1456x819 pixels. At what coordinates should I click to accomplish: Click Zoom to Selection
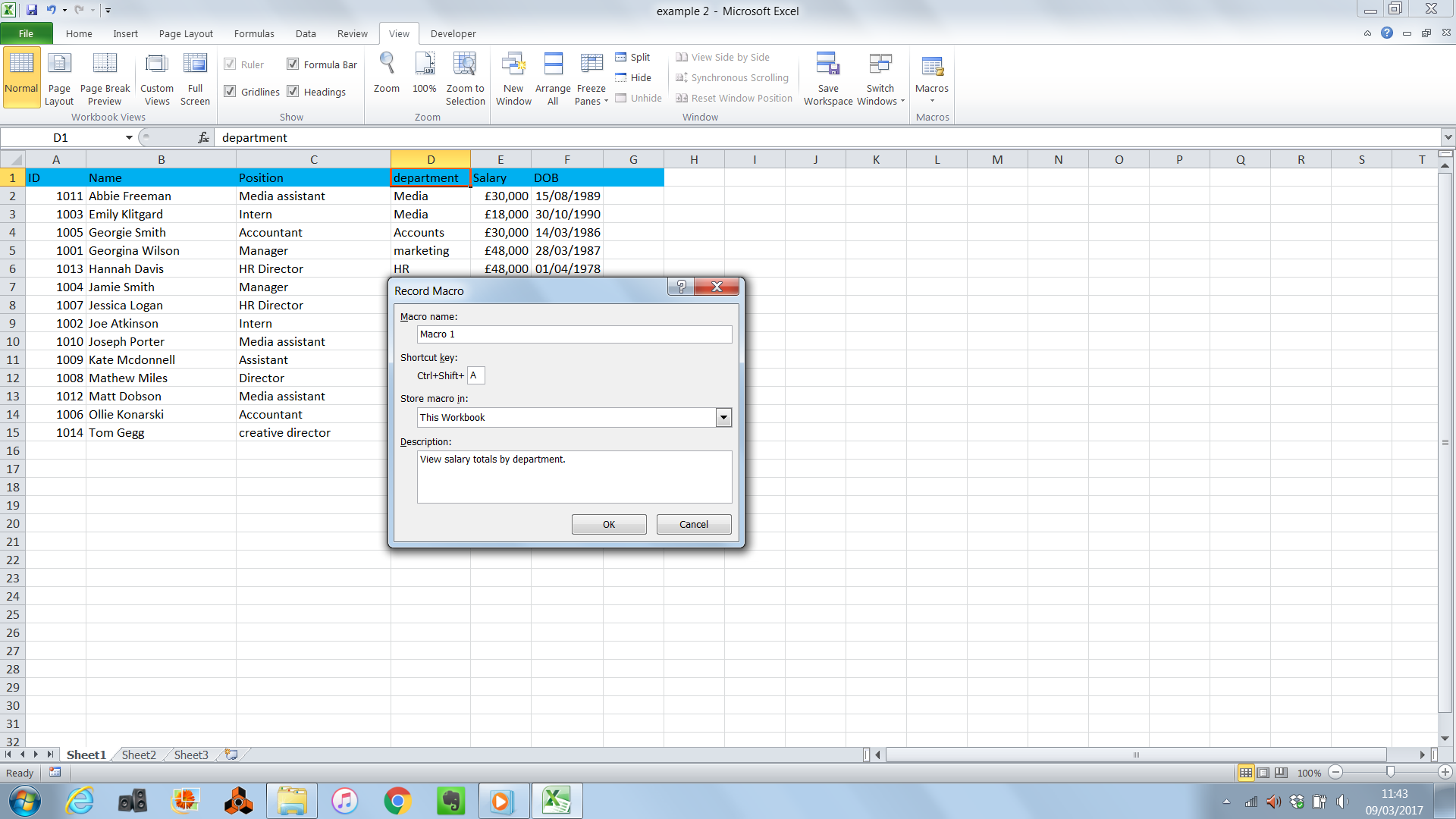465,79
